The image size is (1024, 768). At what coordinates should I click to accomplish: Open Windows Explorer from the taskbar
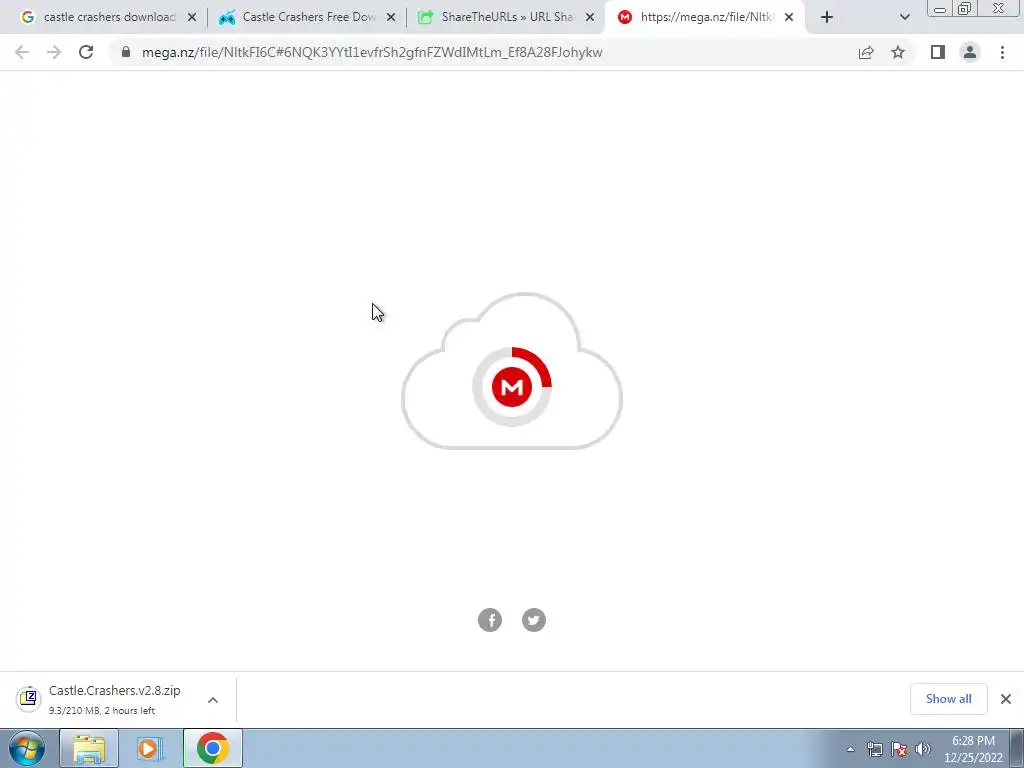click(x=89, y=748)
